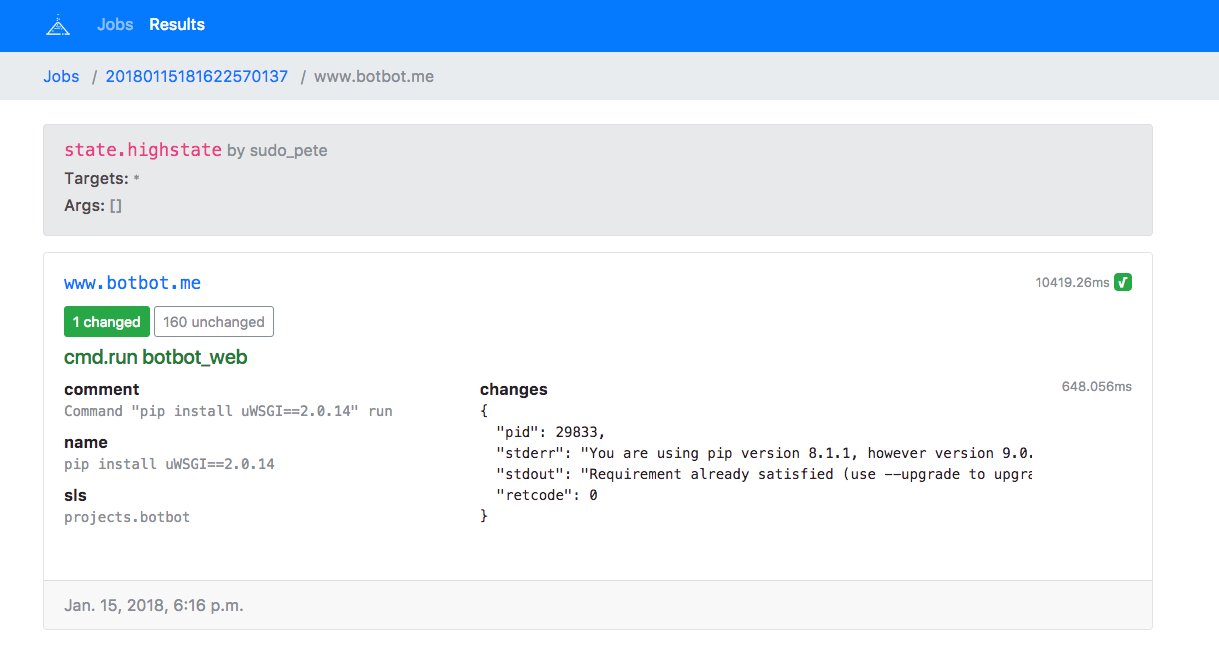Click state.highstate function name
Image resolution: width=1219 pixels, height=665 pixels.
[x=143, y=150]
